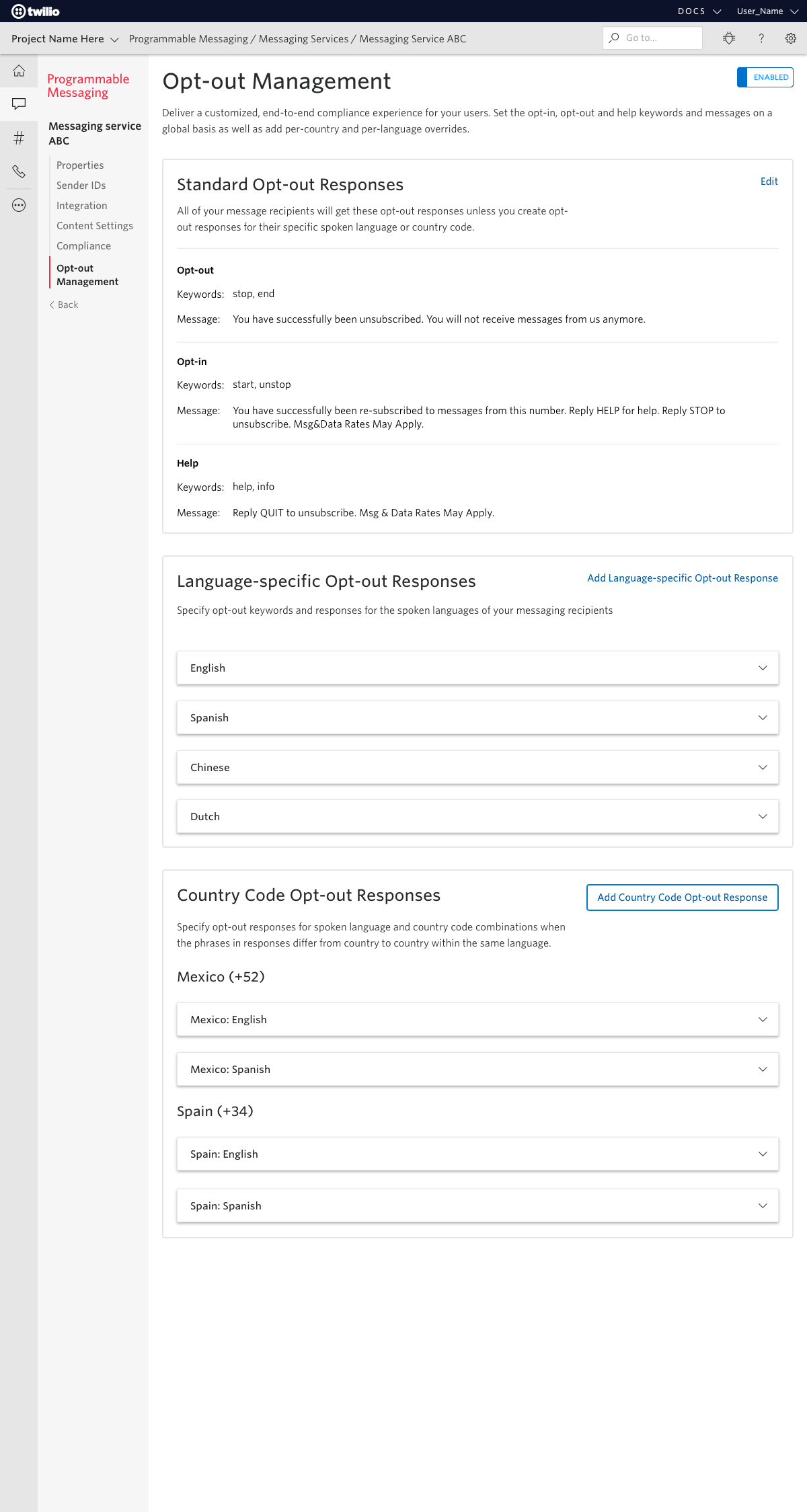
Task: Open the Project Name Here dropdown
Action: 65,39
